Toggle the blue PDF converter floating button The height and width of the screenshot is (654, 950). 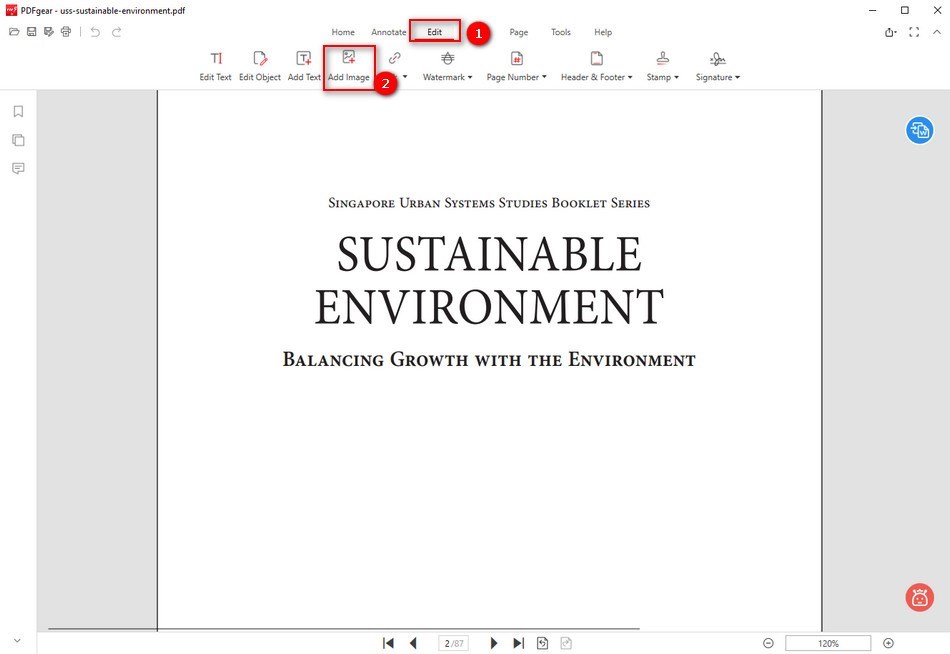[x=919, y=130]
